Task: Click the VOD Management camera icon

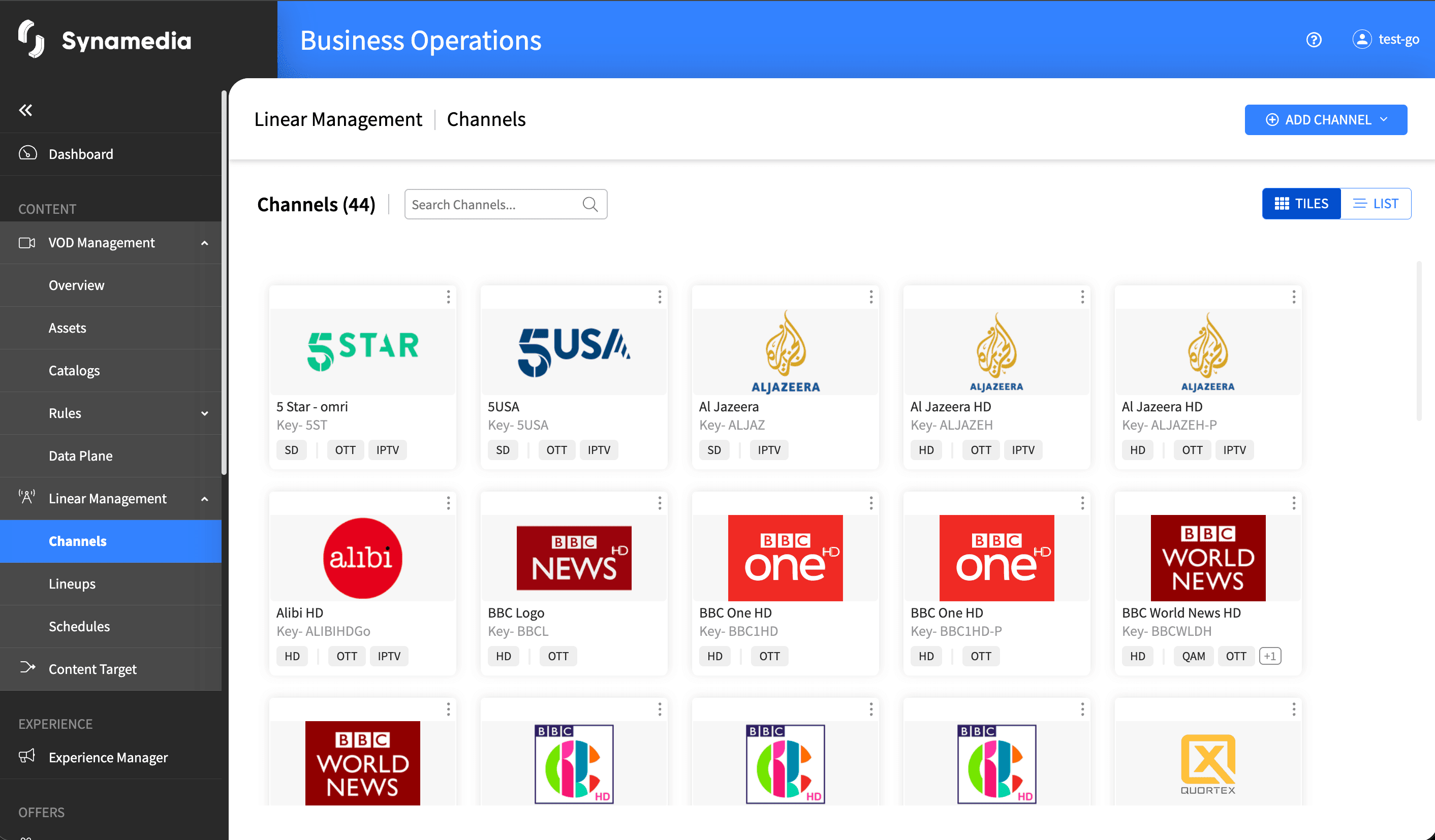Action: (27, 243)
